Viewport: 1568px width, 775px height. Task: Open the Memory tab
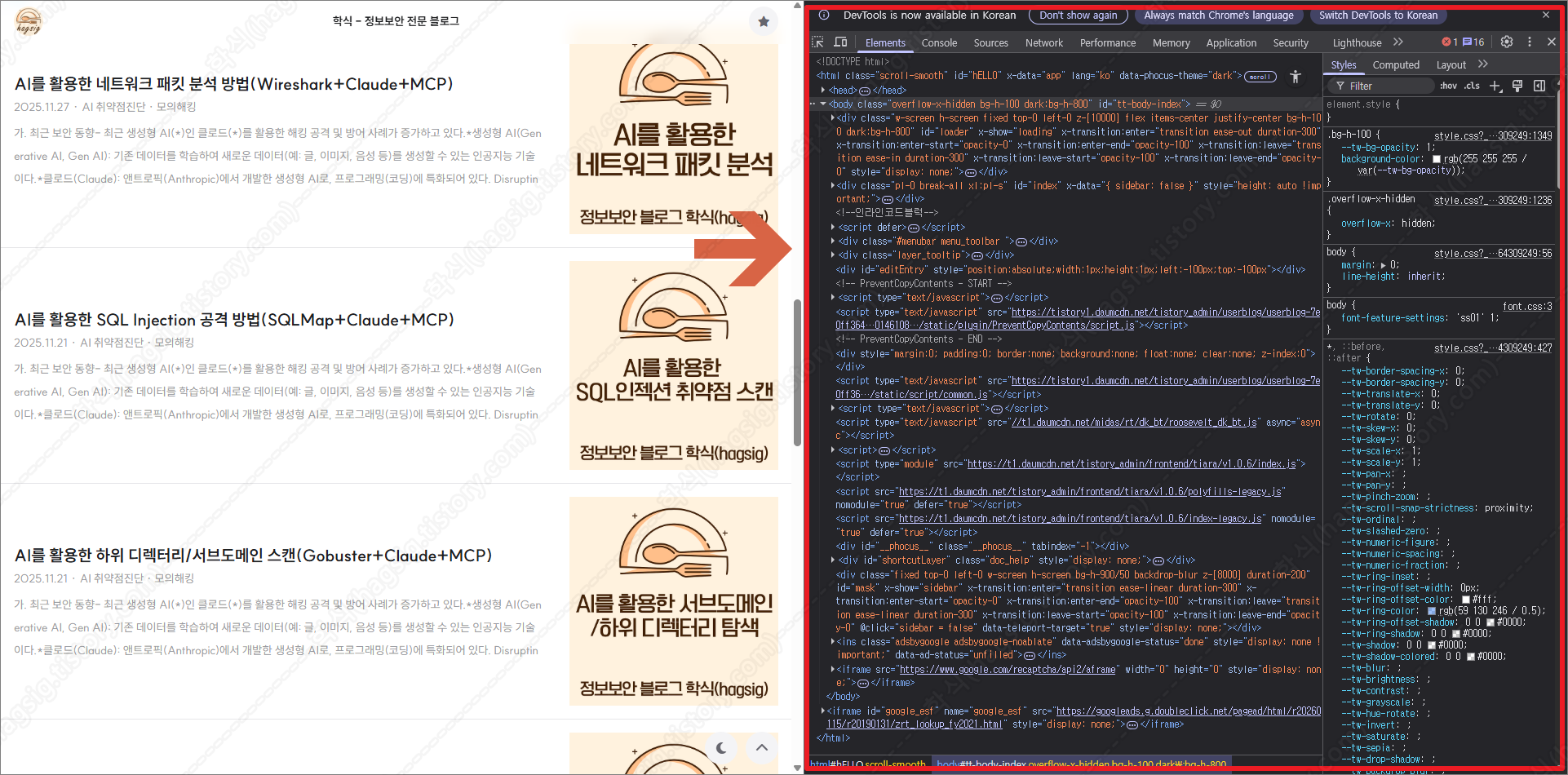coord(1171,43)
